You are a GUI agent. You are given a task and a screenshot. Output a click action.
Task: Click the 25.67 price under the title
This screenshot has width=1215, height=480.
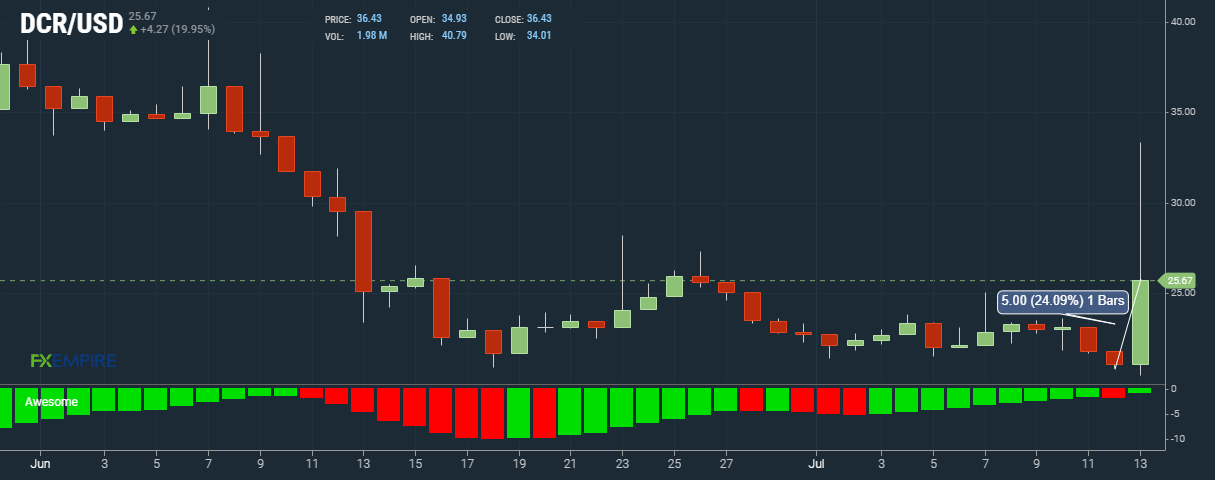[143, 15]
